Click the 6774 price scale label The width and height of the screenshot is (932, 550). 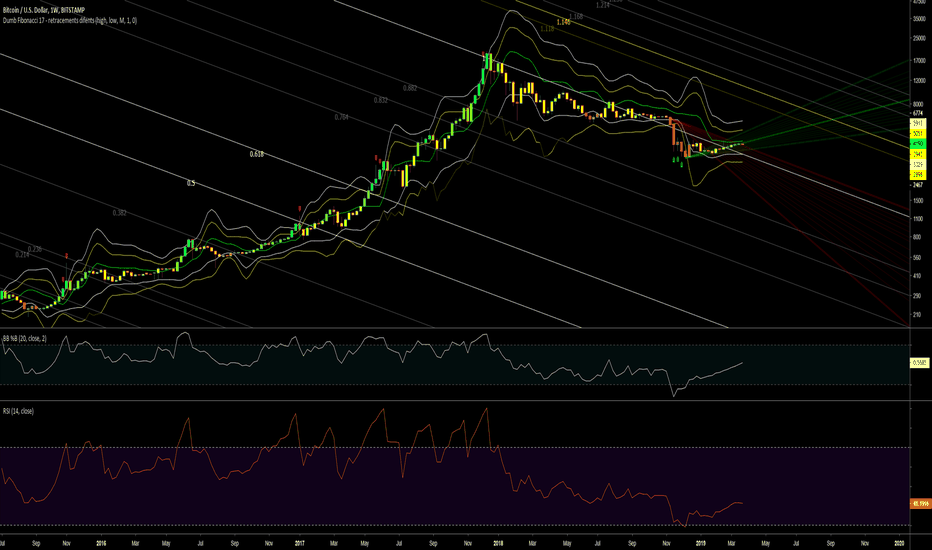(918, 113)
